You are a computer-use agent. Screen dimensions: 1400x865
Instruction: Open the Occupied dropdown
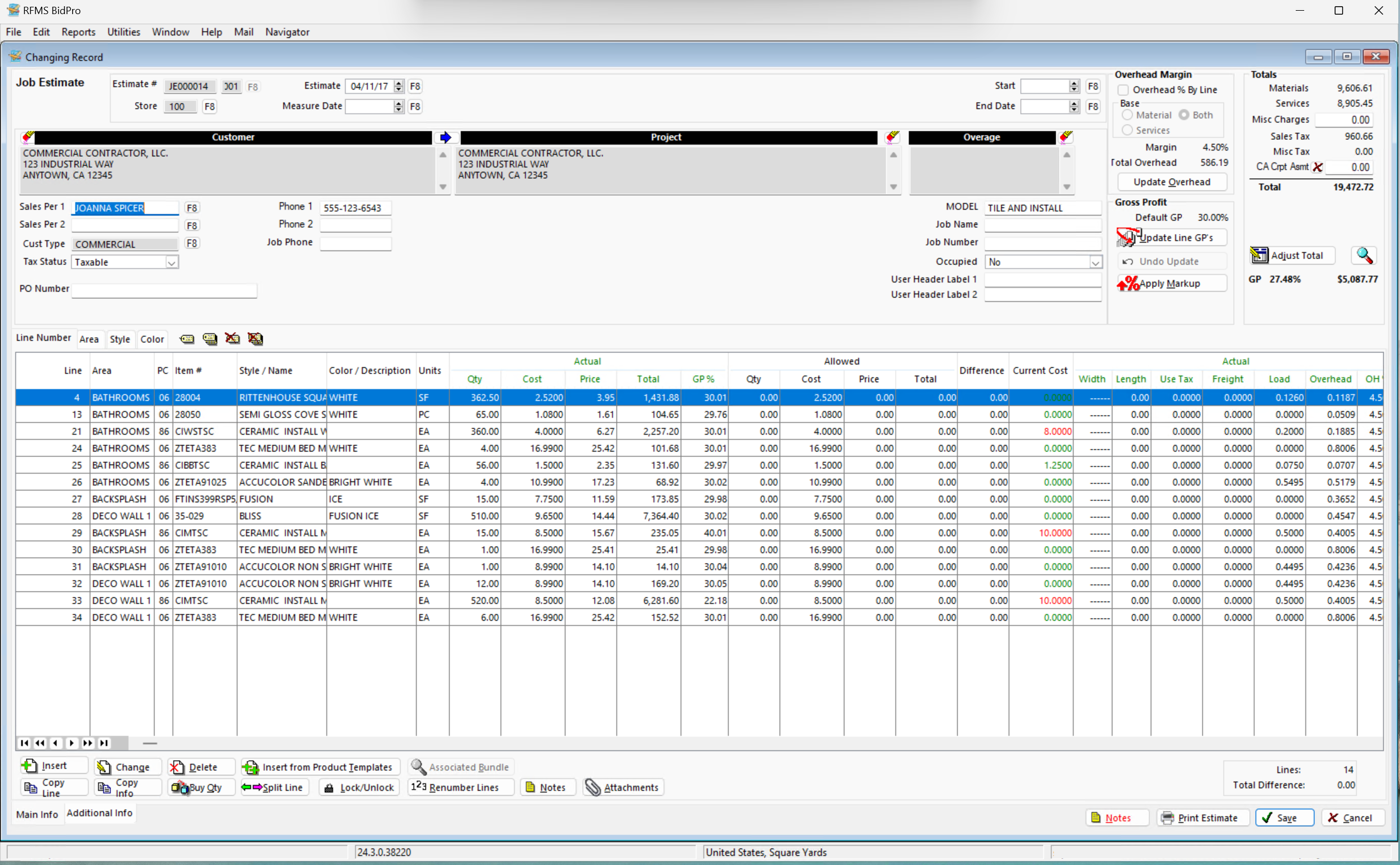pyautogui.click(x=1095, y=262)
